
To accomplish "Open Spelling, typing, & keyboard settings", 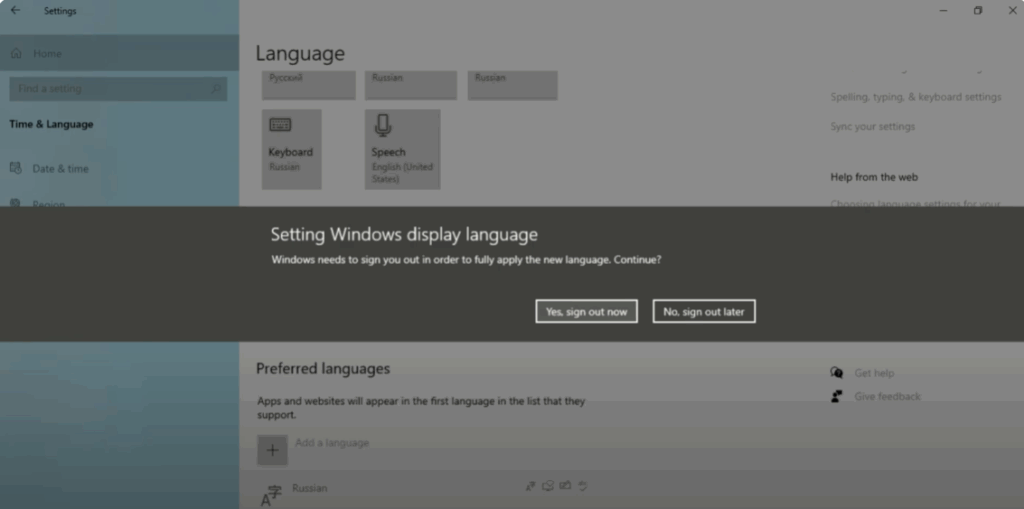I will pyautogui.click(x=916, y=97).
